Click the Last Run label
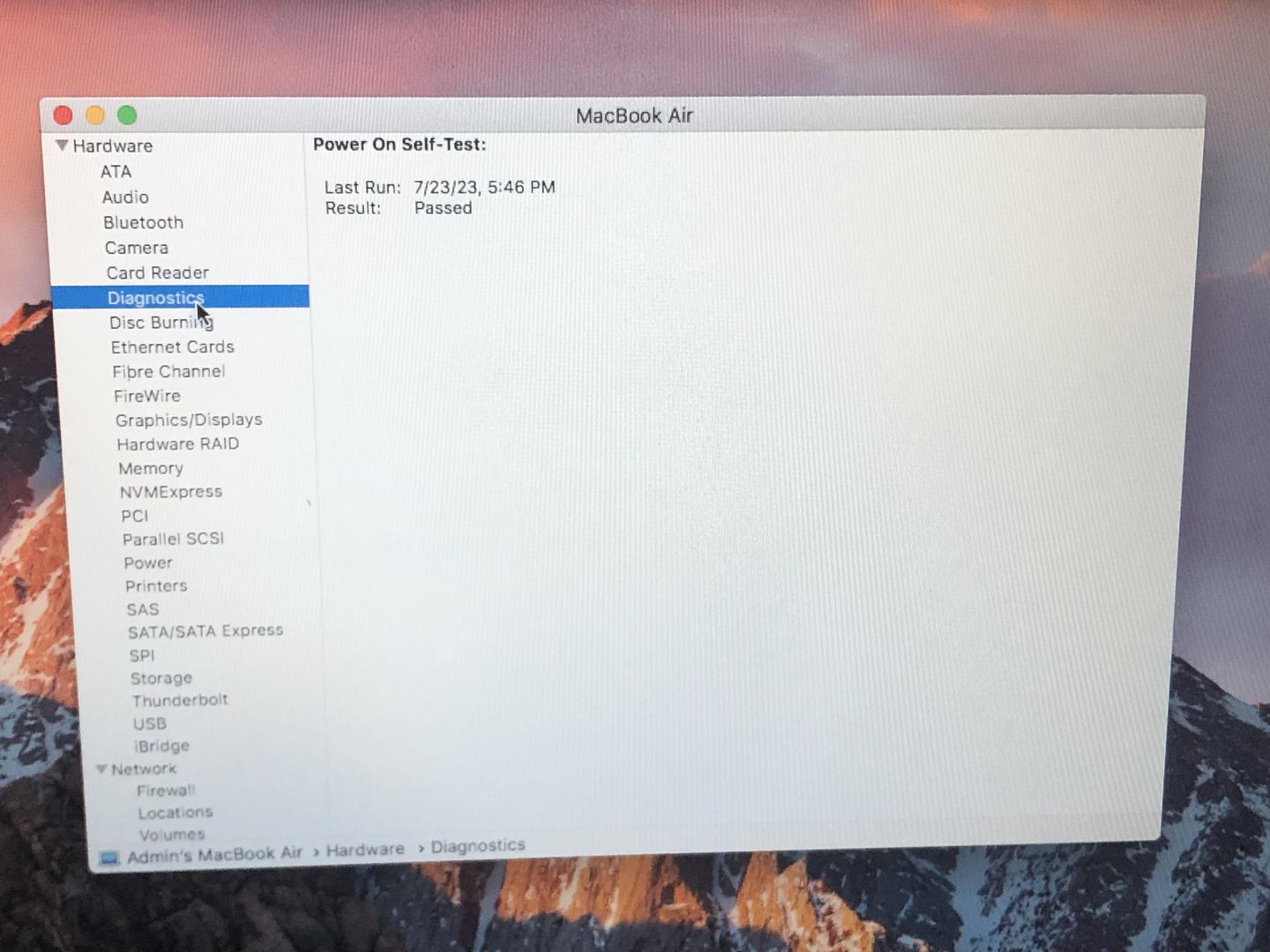Screen dimensions: 1270x952 point(362,188)
